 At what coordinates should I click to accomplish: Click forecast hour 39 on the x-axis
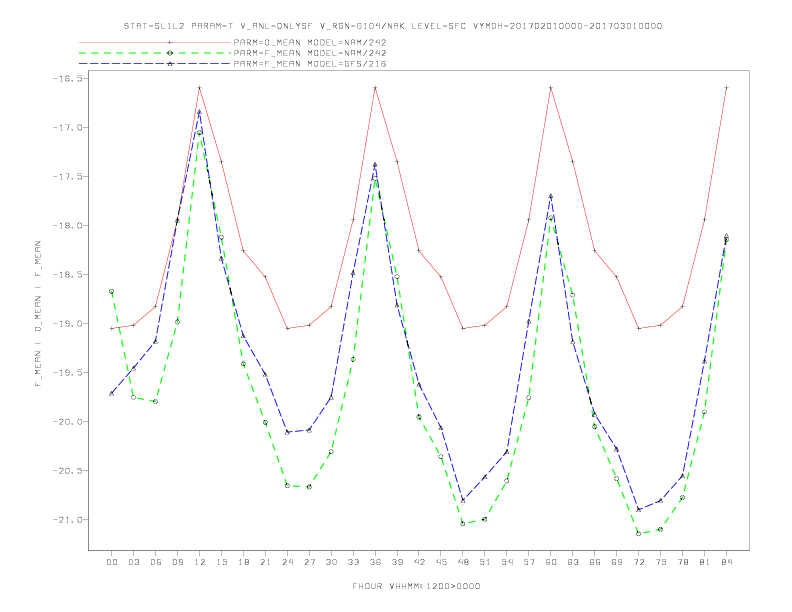[x=397, y=562]
